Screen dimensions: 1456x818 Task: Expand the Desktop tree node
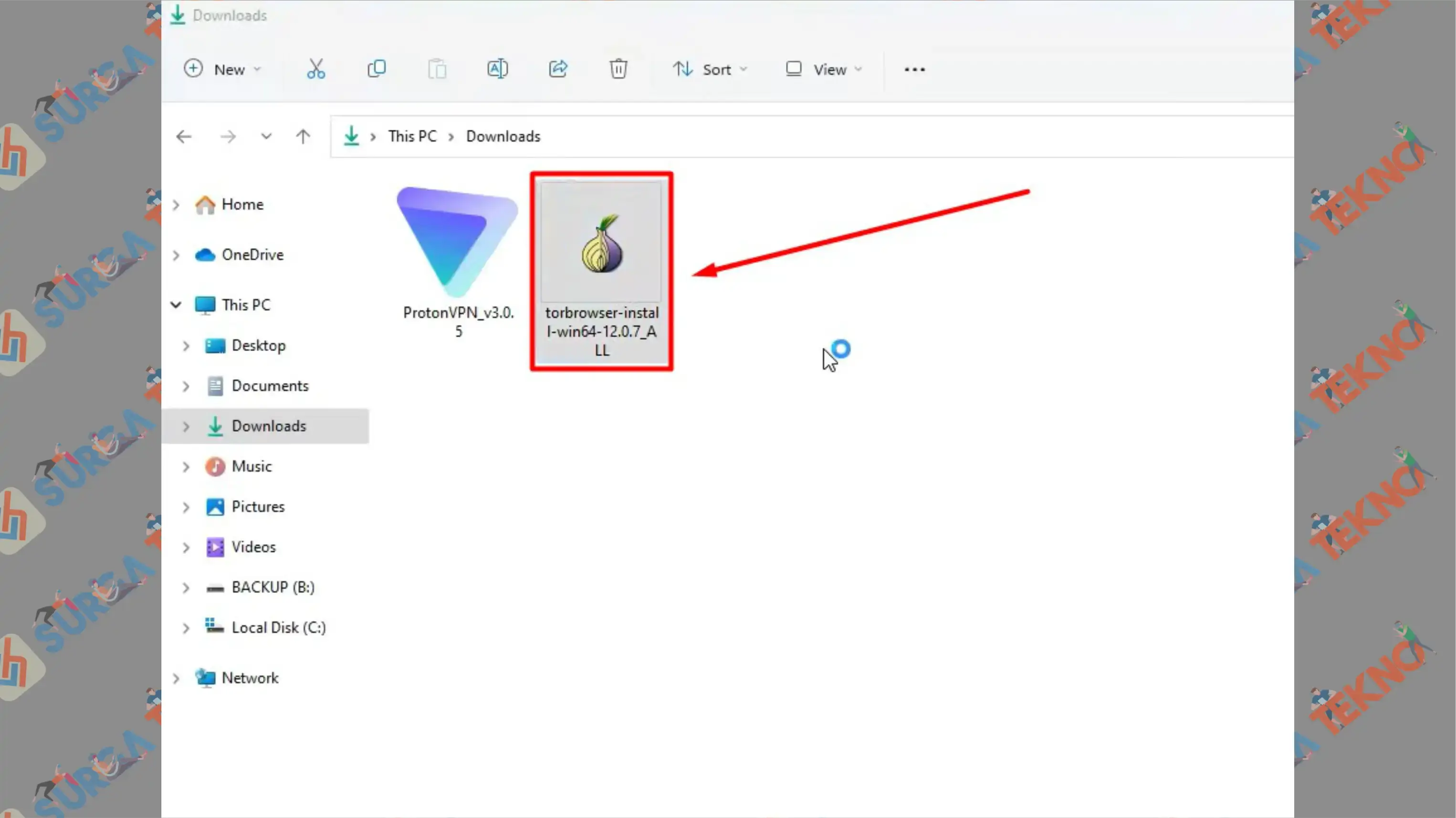tap(186, 346)
